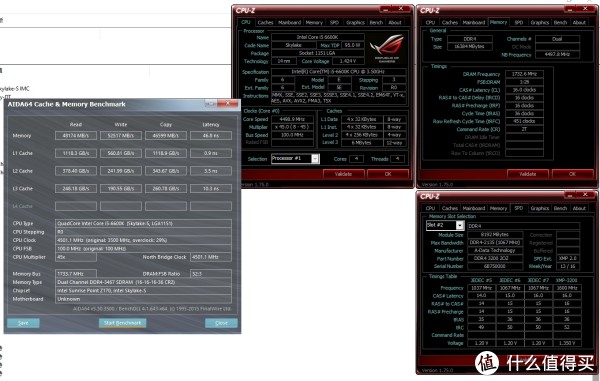Click Validate in the CPU tab window

click(x=343, y=174)
